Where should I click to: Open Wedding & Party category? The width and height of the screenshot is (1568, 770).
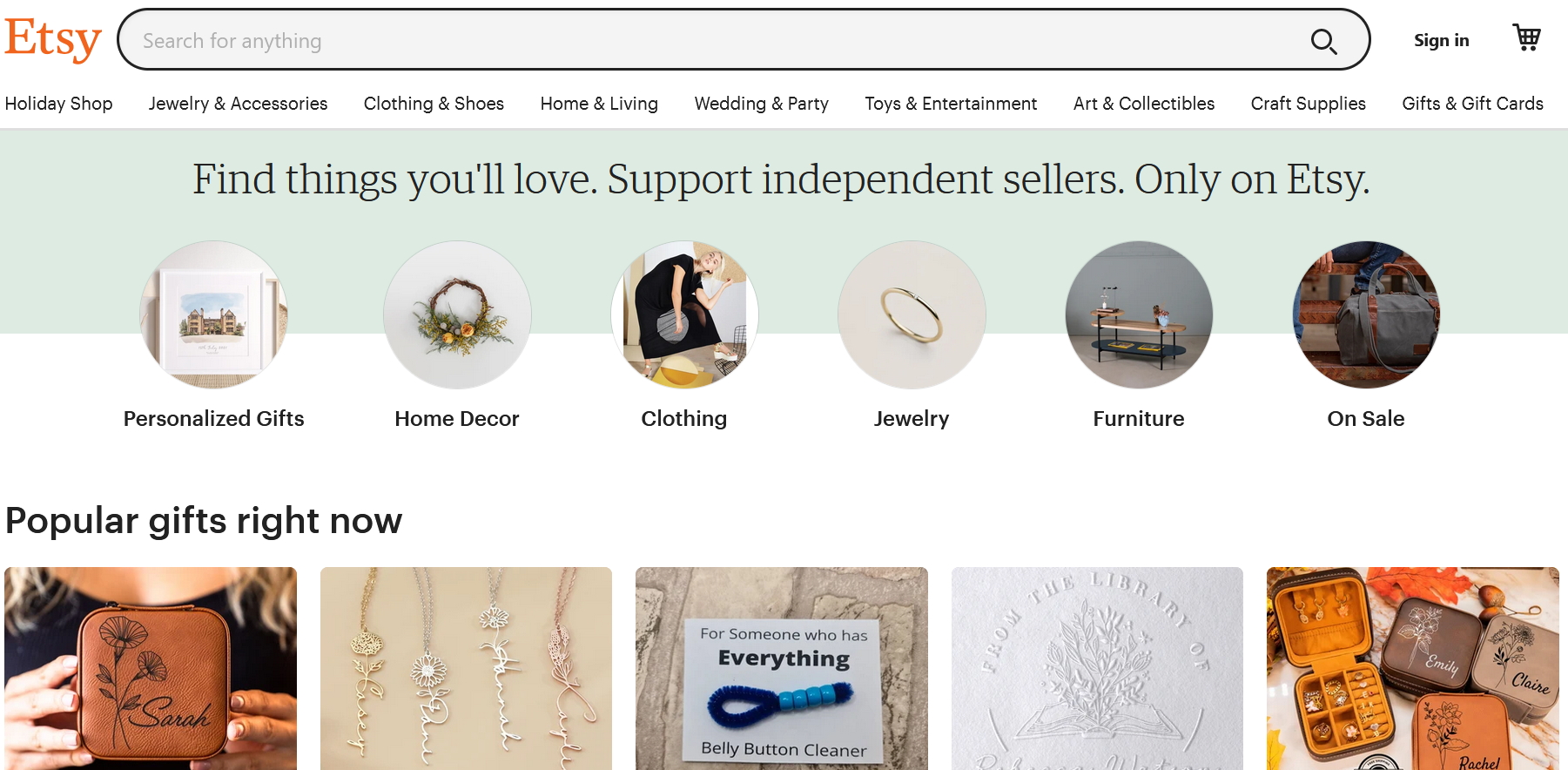point(761,104)
